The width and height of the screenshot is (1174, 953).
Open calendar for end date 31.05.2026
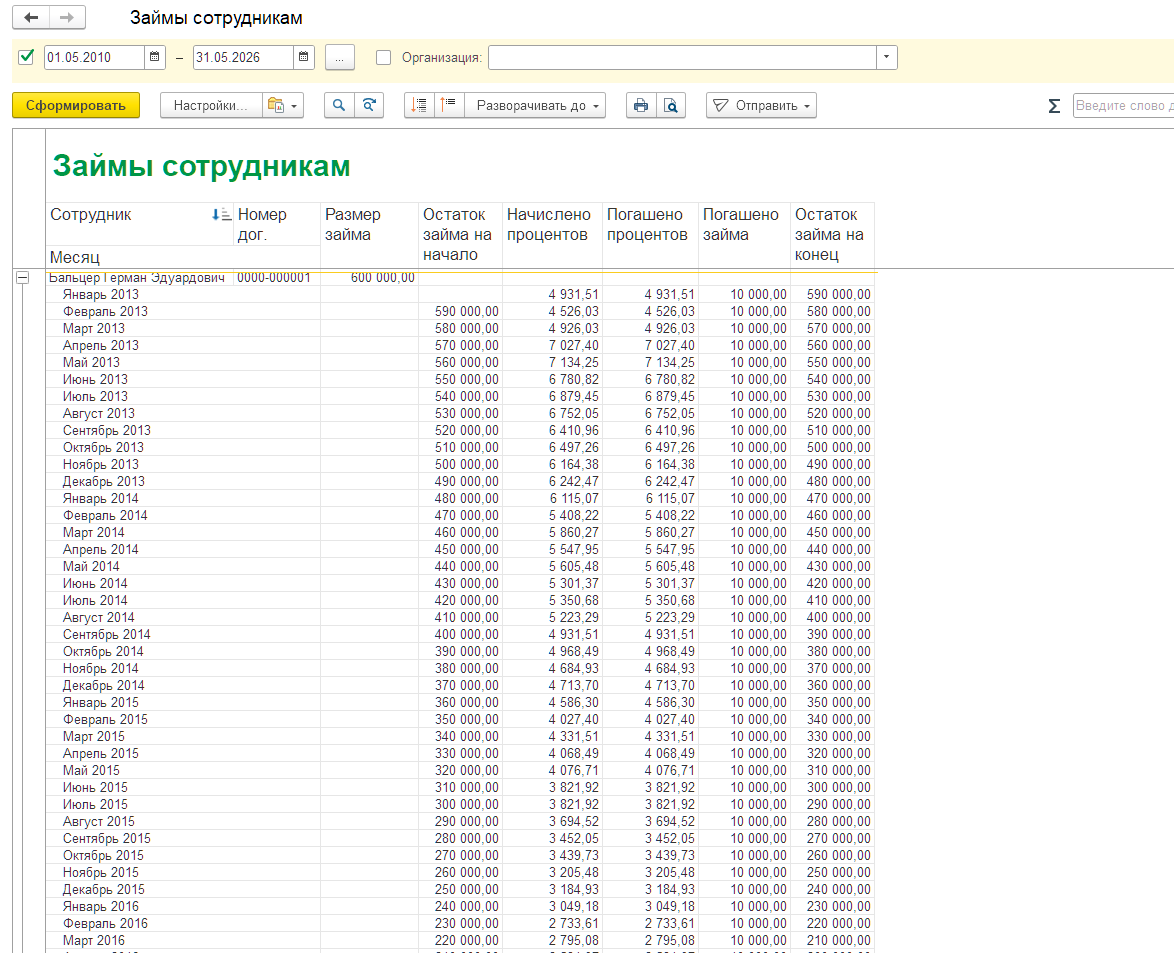(303, 57)
